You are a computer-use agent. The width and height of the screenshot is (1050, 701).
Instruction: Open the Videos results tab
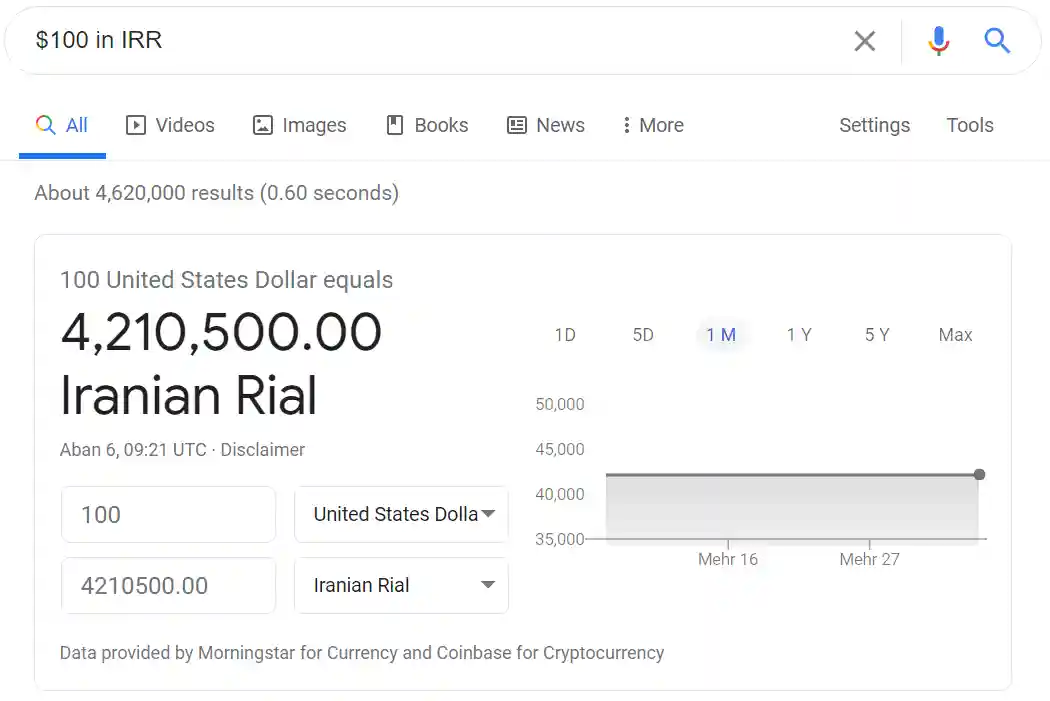tap(171, 125)
